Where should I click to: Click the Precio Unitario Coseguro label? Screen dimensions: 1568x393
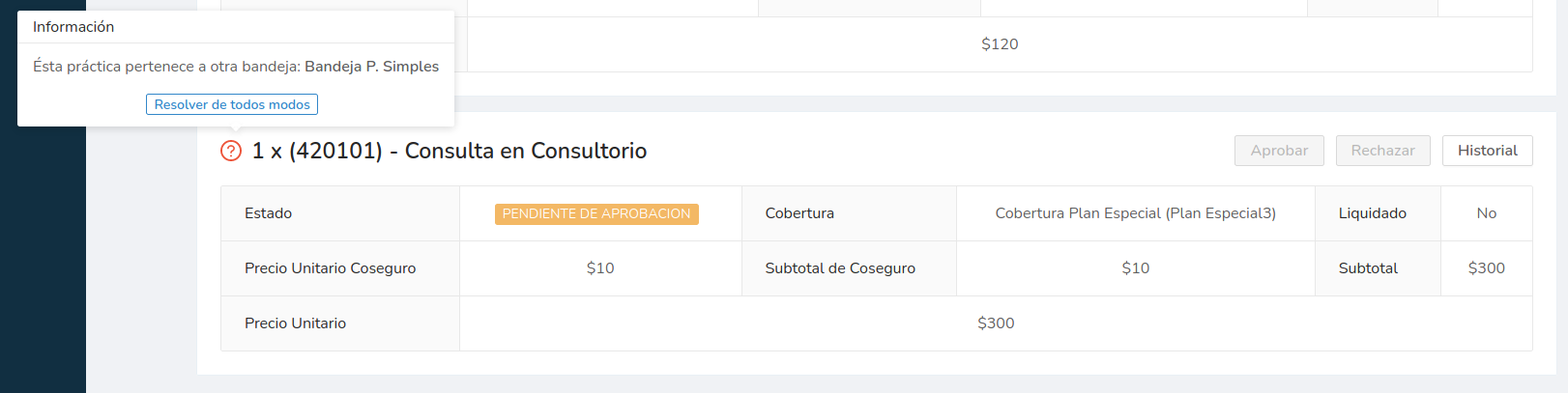pyautogui.click(x=331, y=268)
